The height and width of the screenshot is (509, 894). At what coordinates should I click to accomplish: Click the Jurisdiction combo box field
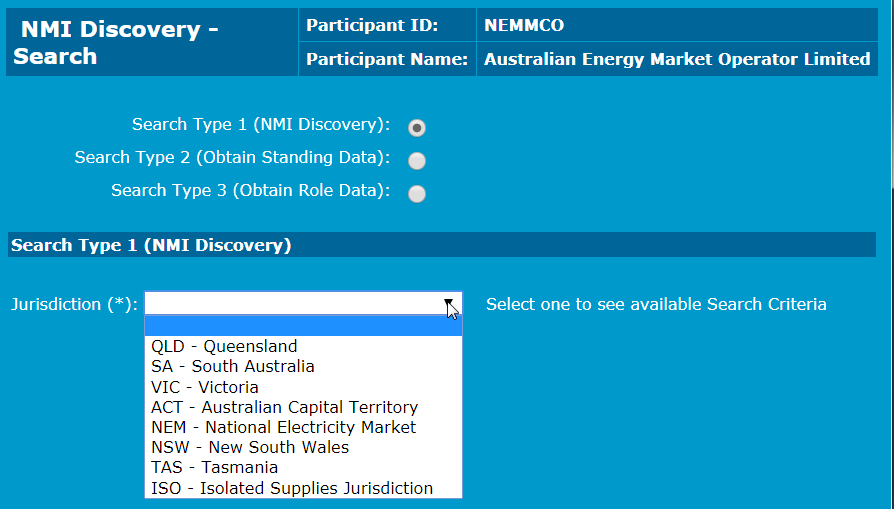[x=303, y=303]
